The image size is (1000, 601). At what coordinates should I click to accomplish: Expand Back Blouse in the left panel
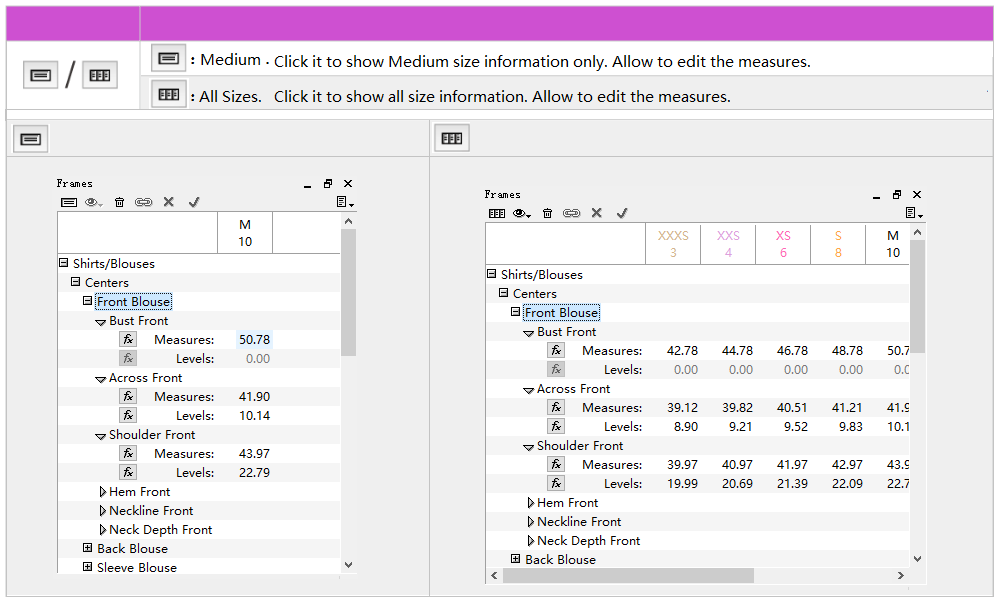tap(88, 549)
